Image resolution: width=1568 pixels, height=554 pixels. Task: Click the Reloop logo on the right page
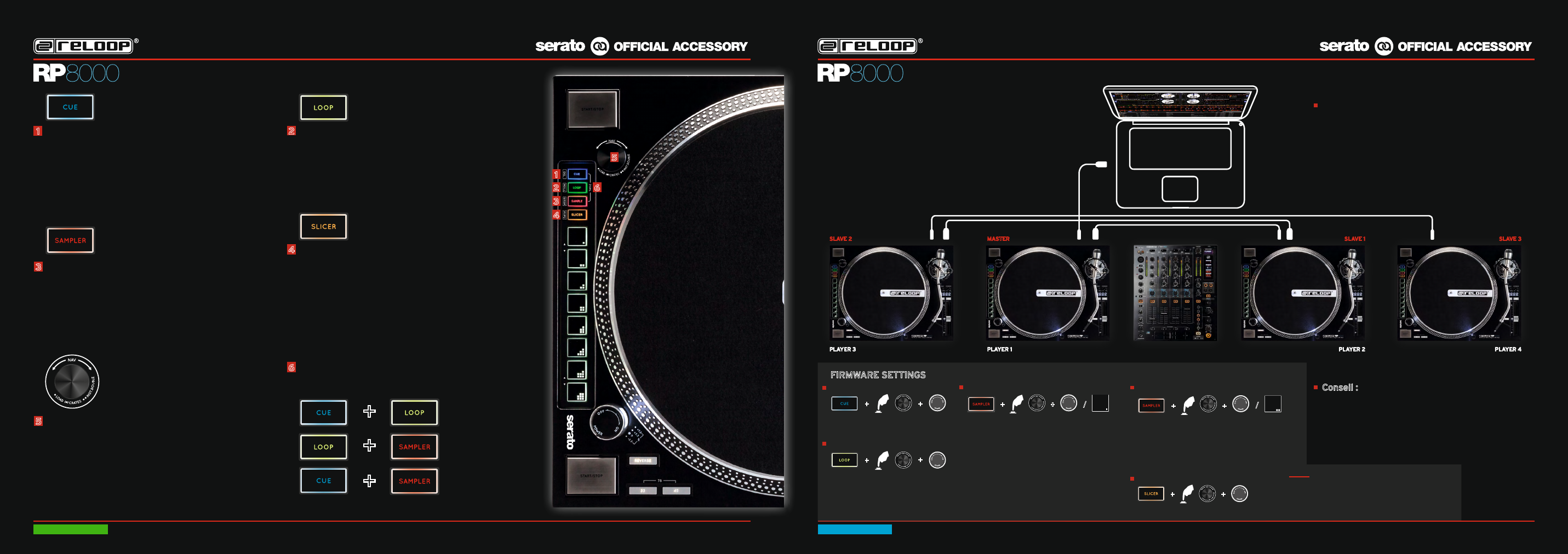click(870, 45)
